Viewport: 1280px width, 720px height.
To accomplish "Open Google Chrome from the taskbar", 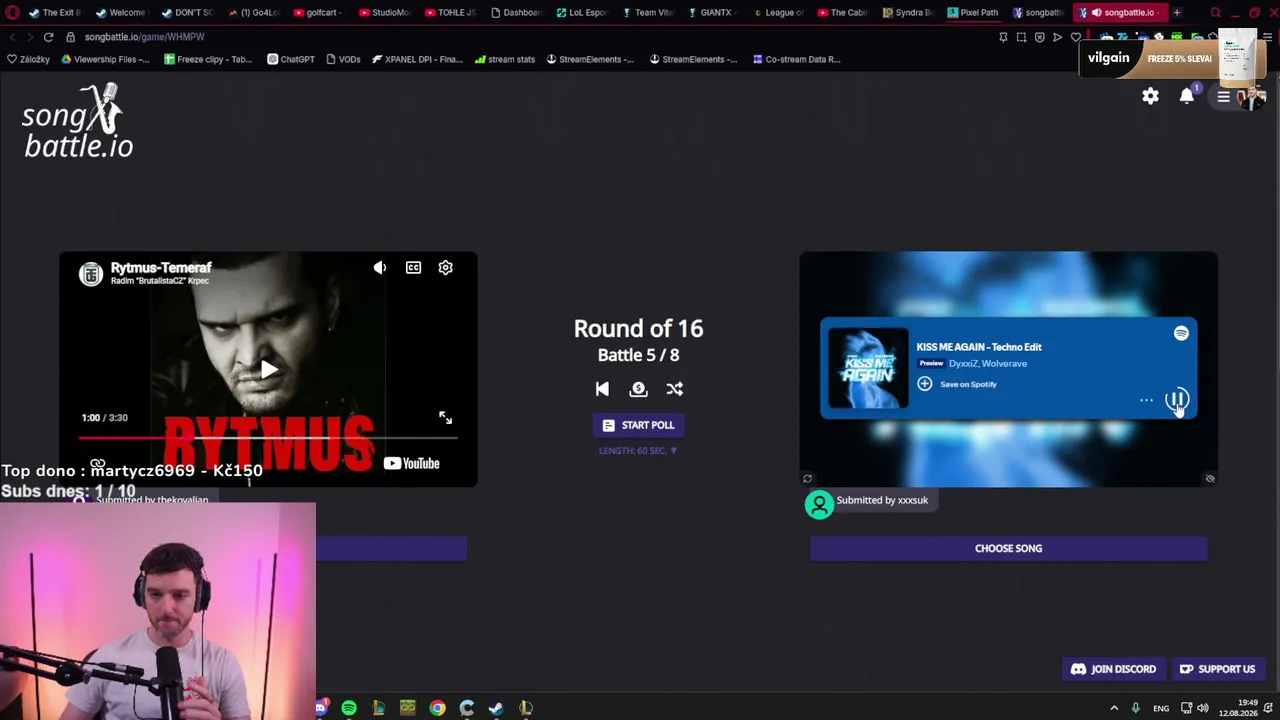I will tap(437, 708).
